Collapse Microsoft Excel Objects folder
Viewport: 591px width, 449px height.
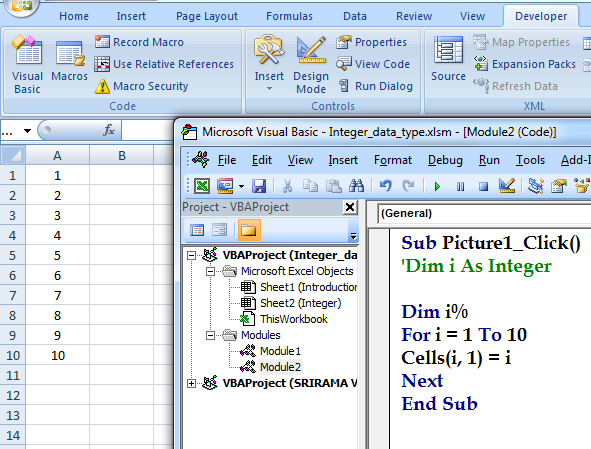[210, 271]
